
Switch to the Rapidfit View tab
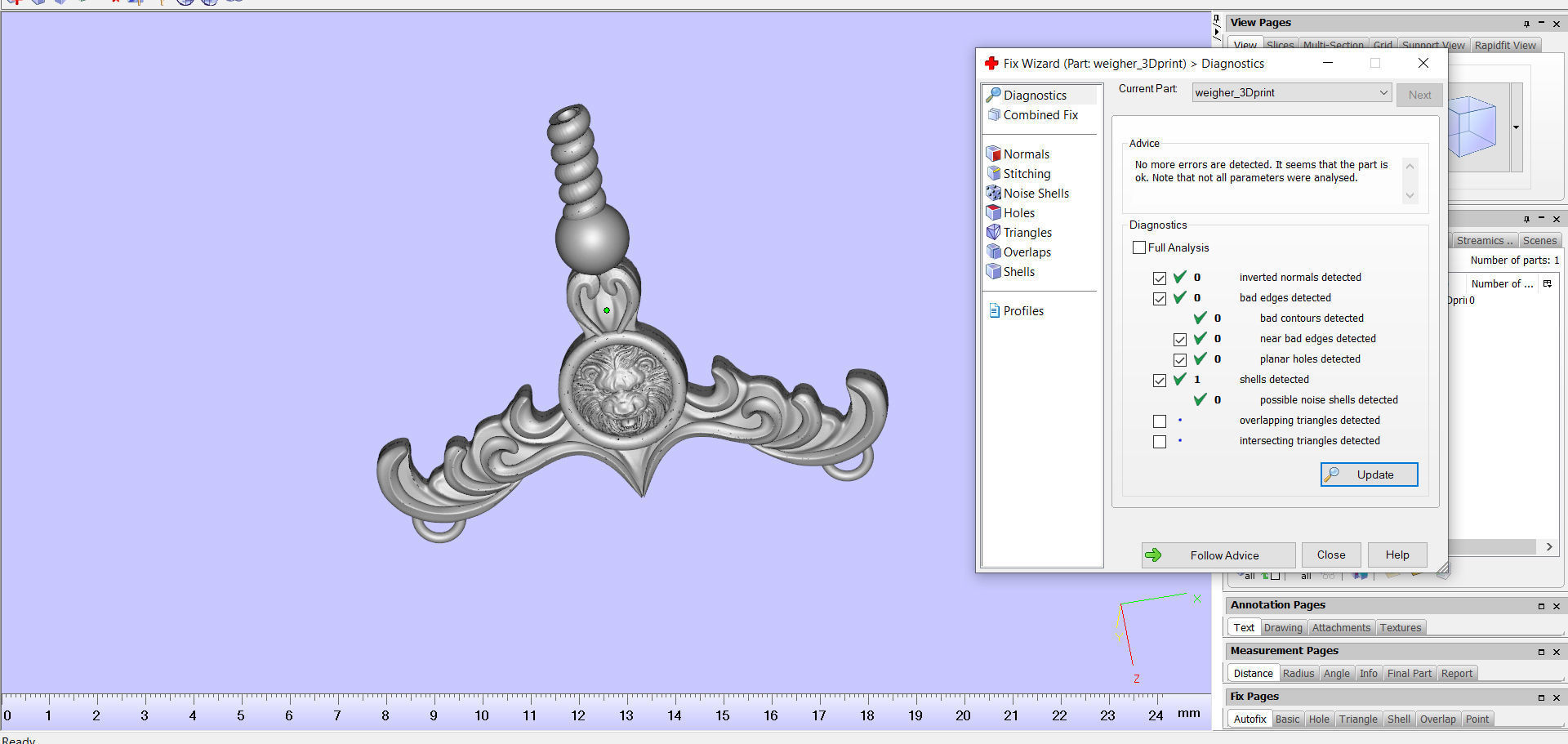pyautogui.click(x=1505, y=45)
